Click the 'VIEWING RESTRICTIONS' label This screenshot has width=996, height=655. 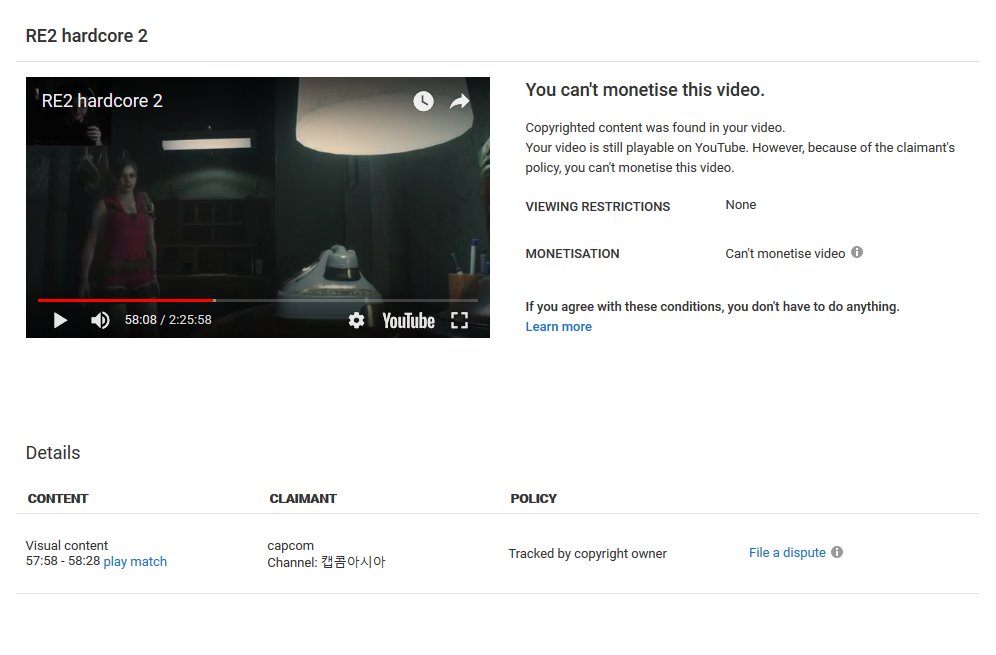tap(598, 206)
